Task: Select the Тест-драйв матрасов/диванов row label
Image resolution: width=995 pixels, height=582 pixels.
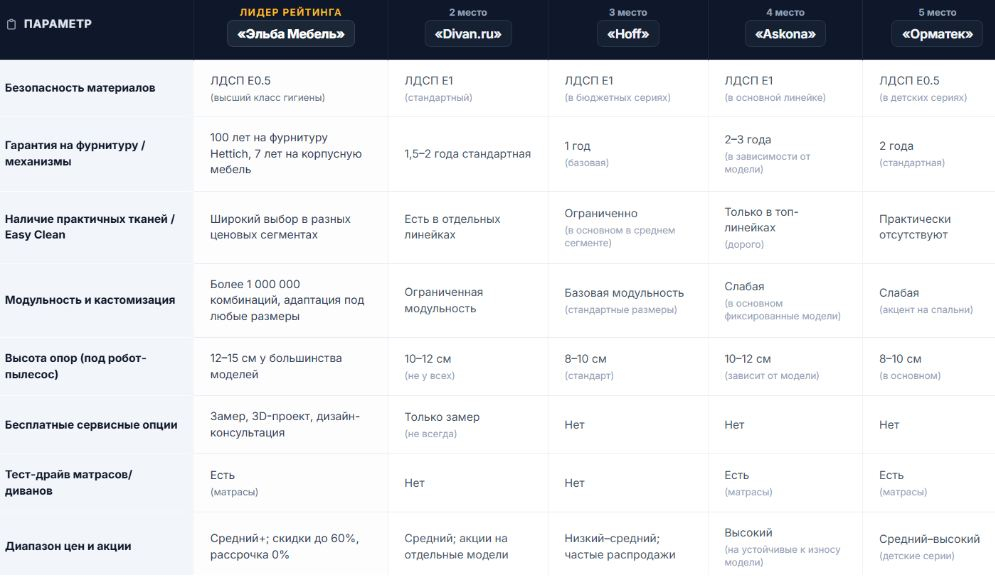Action: tap(69, 483)
